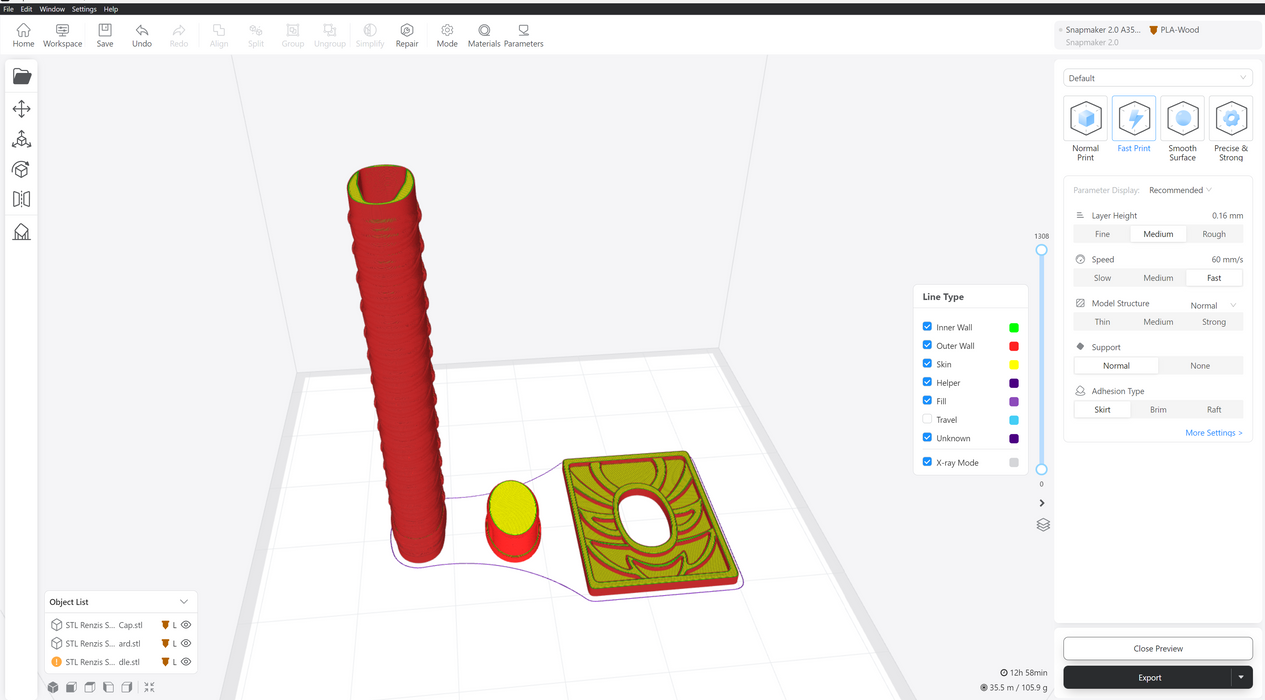Collapse the Object List panel
This screenshot has width=1265, height=700.
[184, 602]
